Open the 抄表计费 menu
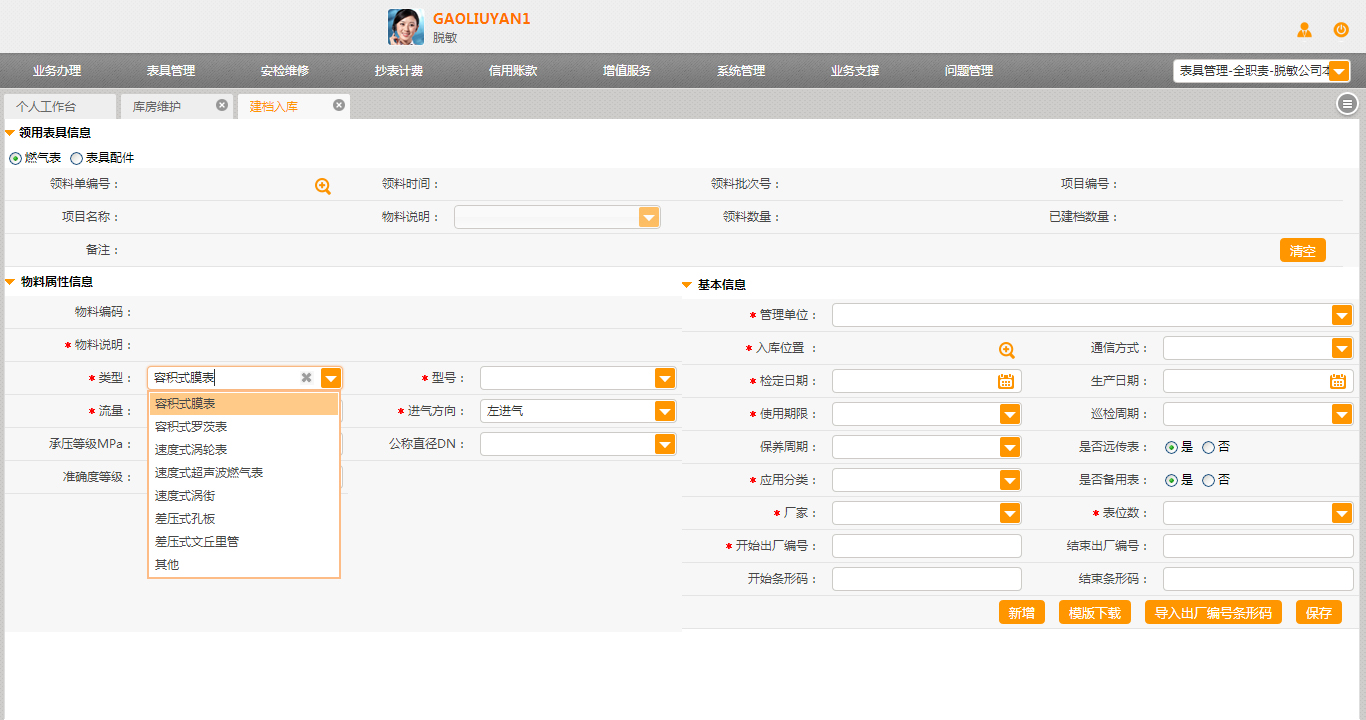Screen dimensions: 1366x720 pos(398,71)
